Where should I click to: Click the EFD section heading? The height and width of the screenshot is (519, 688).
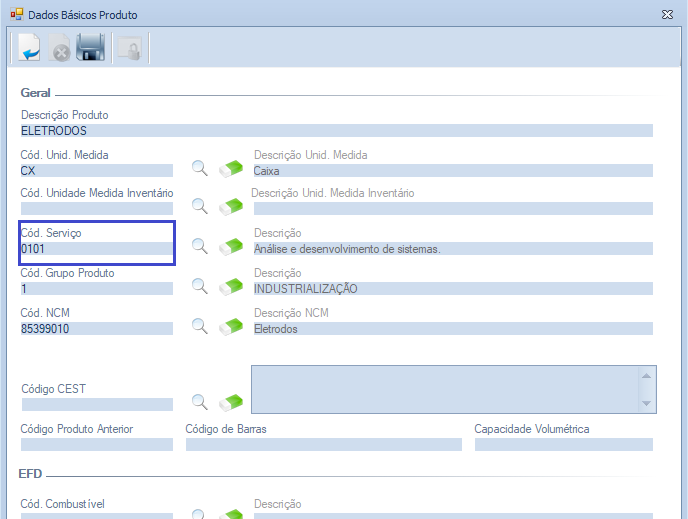(x=30, y=474)
